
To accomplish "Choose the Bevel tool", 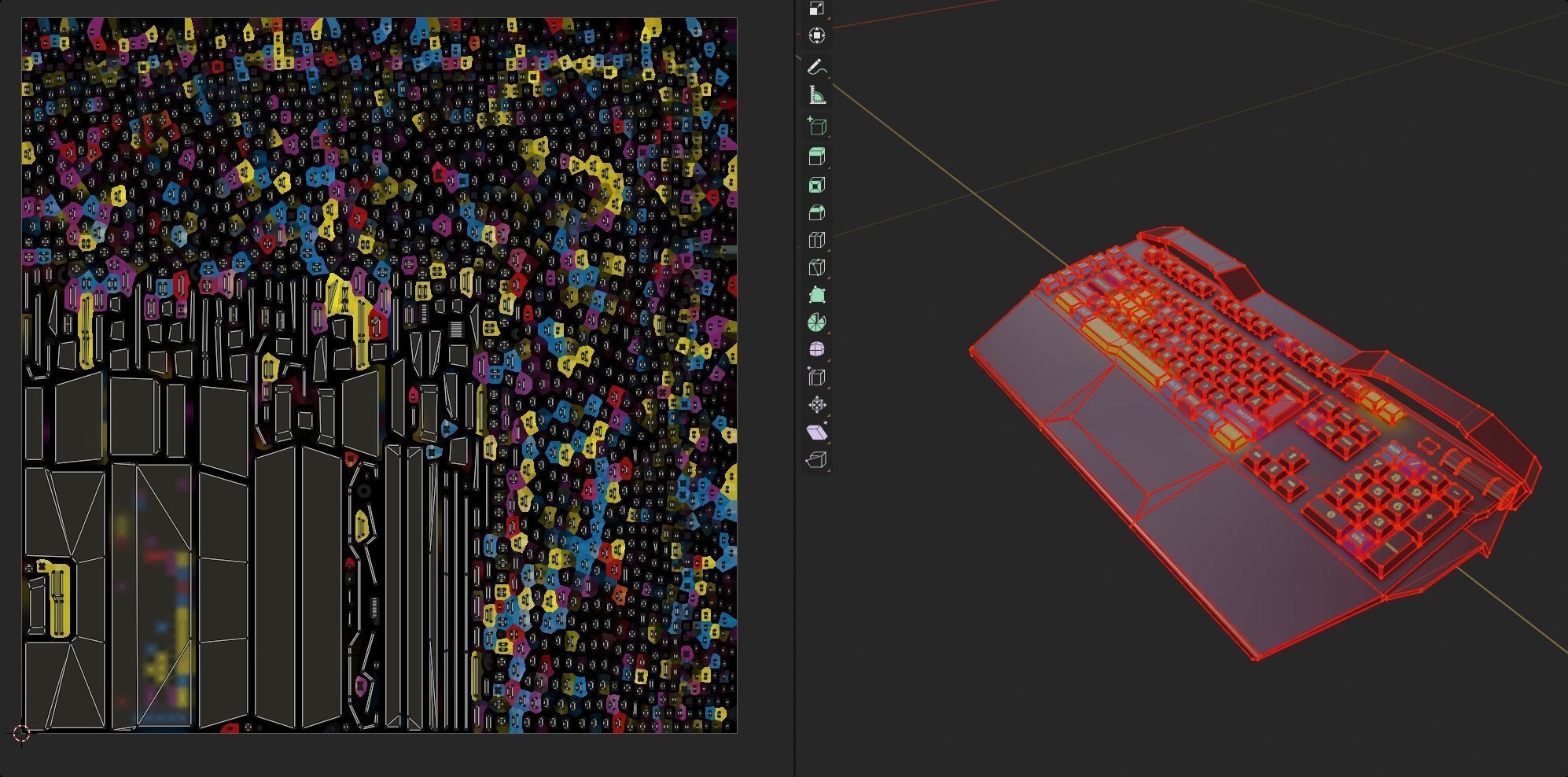I will (817, 212).
